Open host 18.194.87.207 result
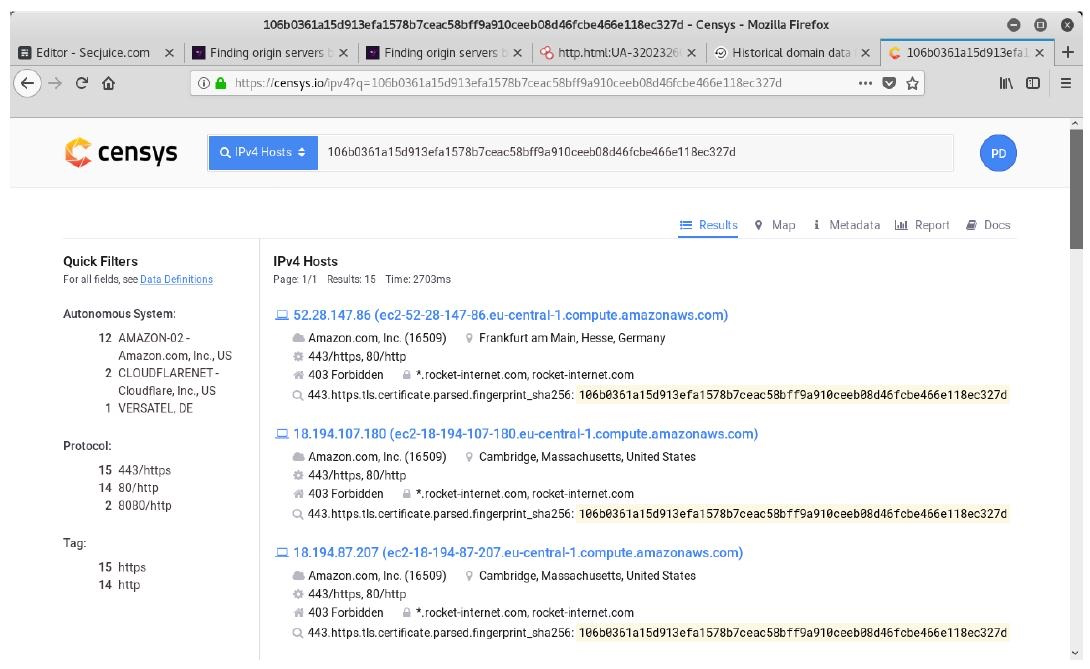The image size is (1090, 669). [518, 553]
